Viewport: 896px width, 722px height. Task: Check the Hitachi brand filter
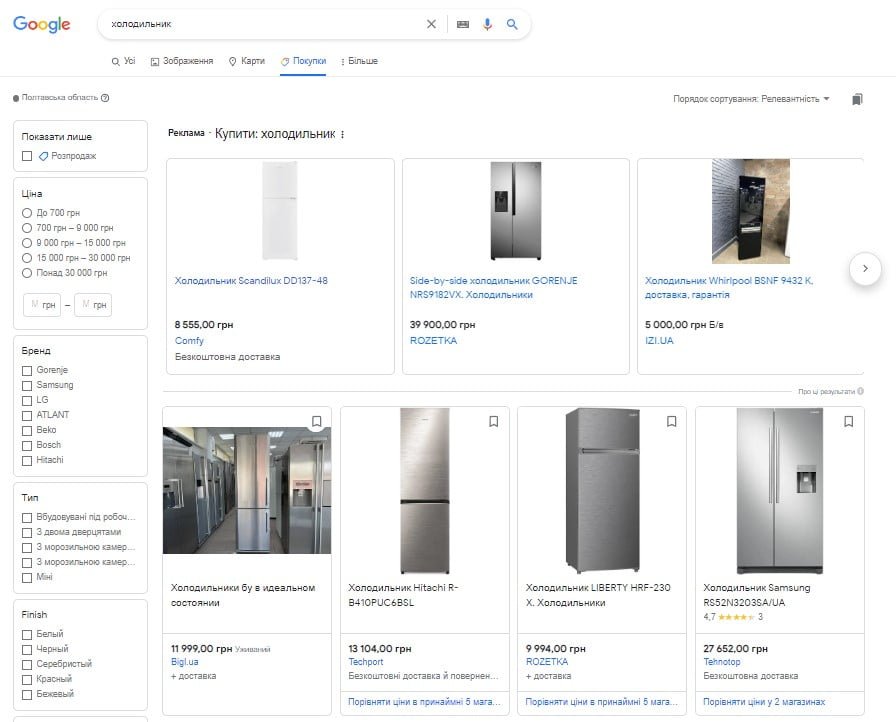click(x=27, y=460)
